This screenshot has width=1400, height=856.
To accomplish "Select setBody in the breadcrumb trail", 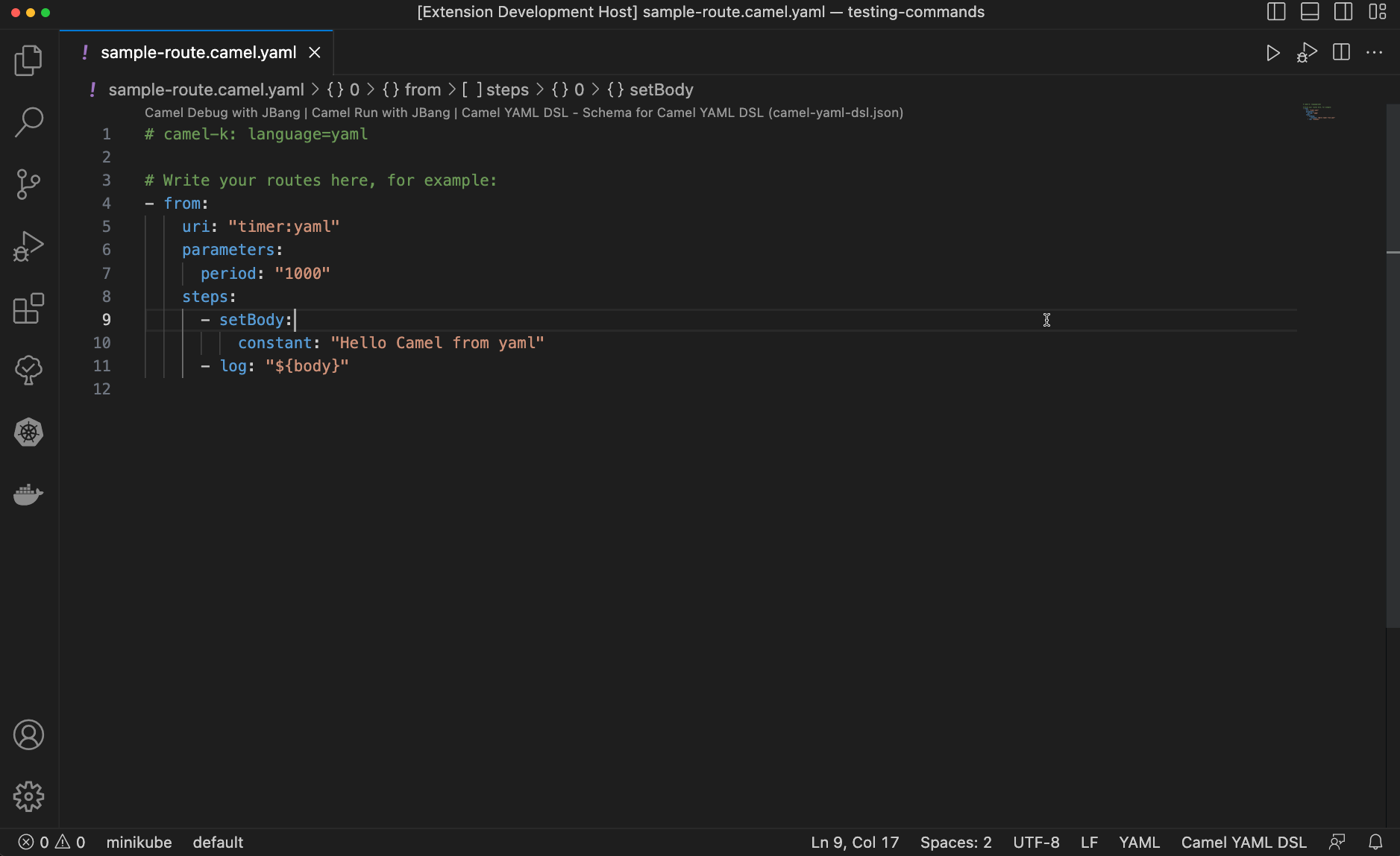I will tap(662, 89).
